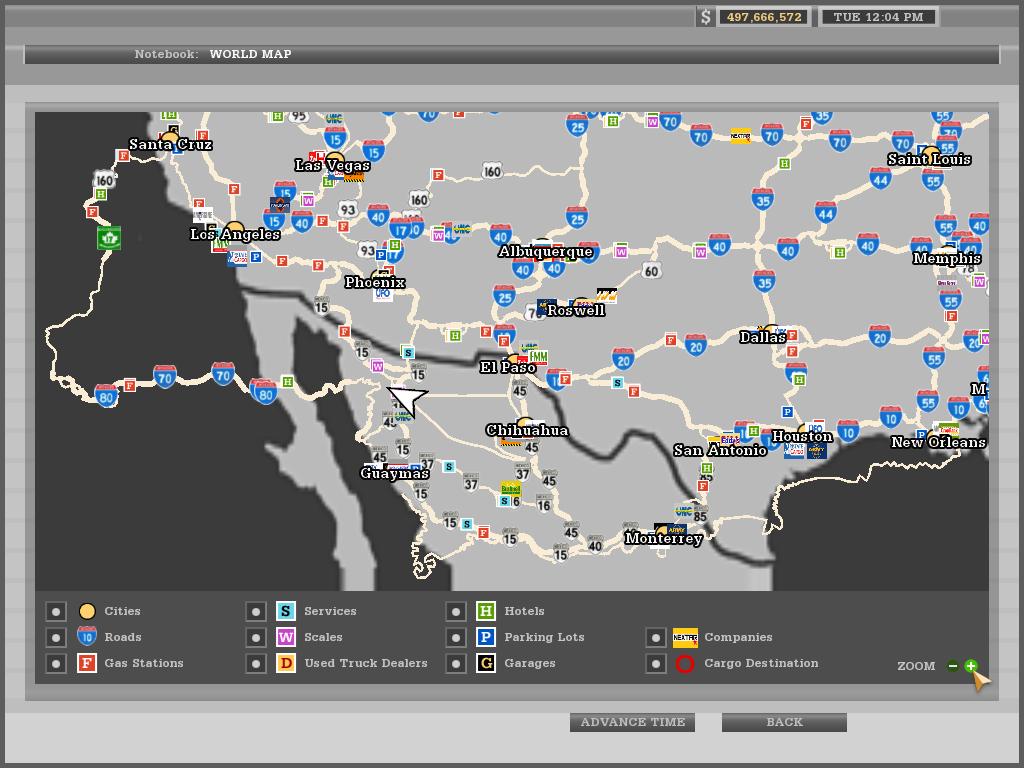The width and height of the screenshot is (1024, 768).
Task: Click the Nextar company logo on the map
Action: tap(741, 136)
